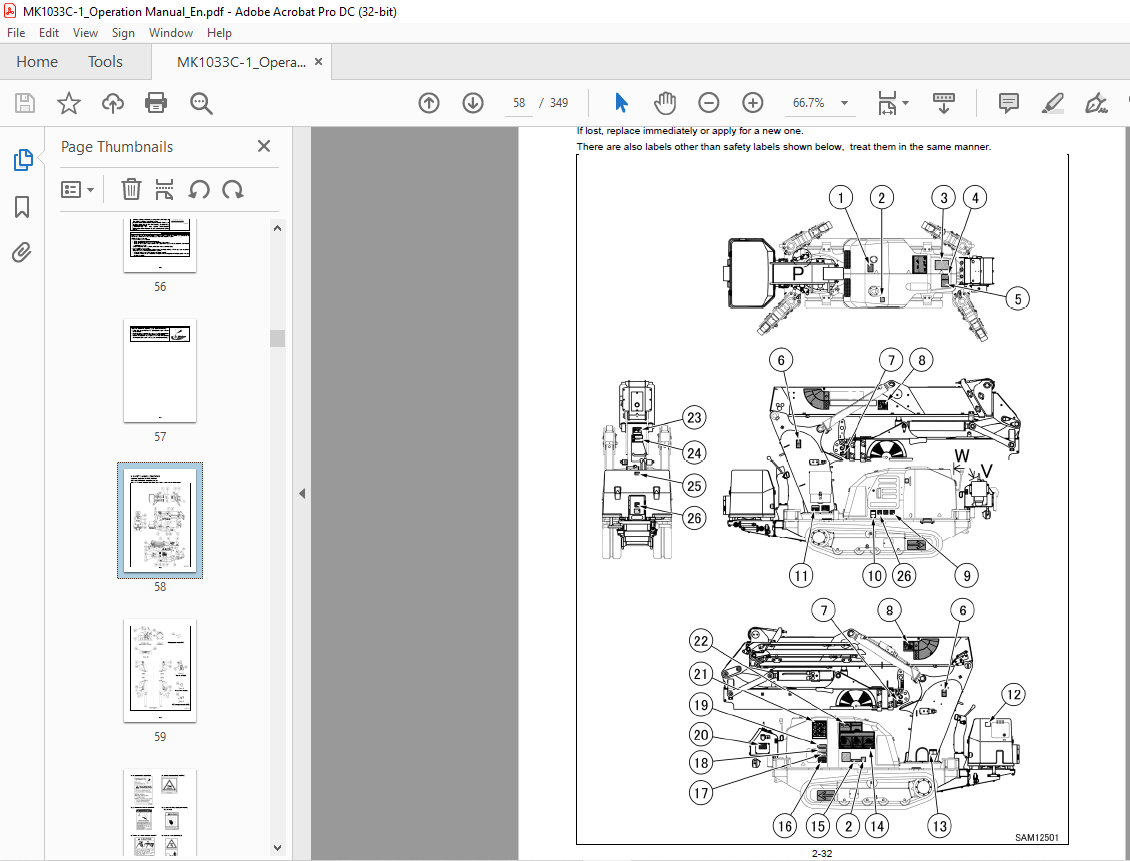Image resolution: width=1130 pixels, height=861 pixels.
Task: Zoom in with the plus button
Action: tap(752, 103)
